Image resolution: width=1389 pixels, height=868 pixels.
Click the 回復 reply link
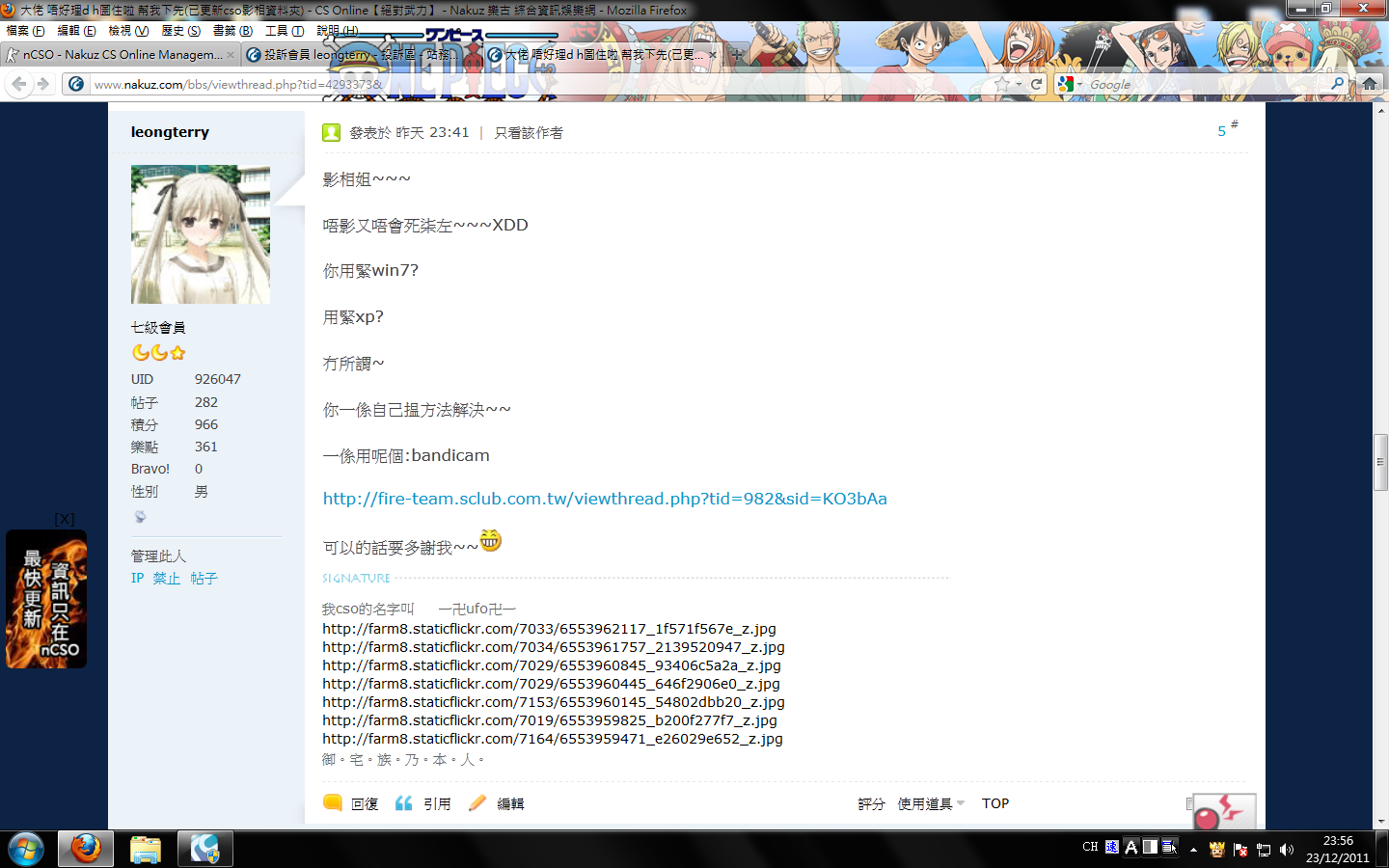[x=365, y=803]
